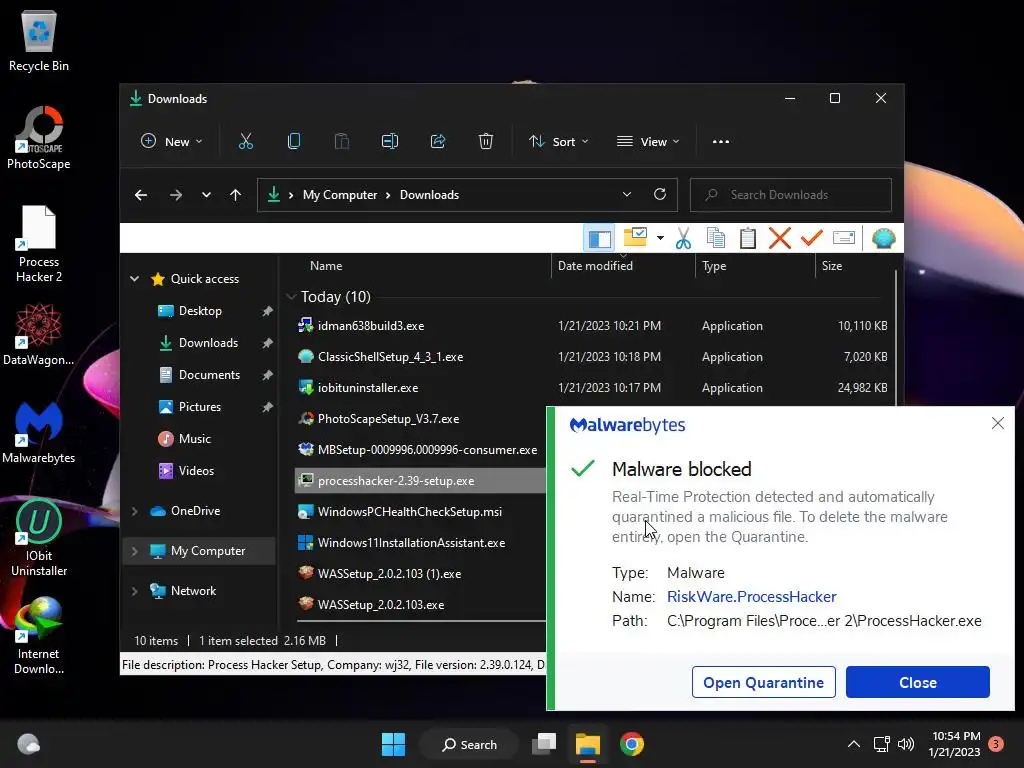Go back with the left arrow
The width and height of the screenshot is (1024, 768).
[140, 195]
